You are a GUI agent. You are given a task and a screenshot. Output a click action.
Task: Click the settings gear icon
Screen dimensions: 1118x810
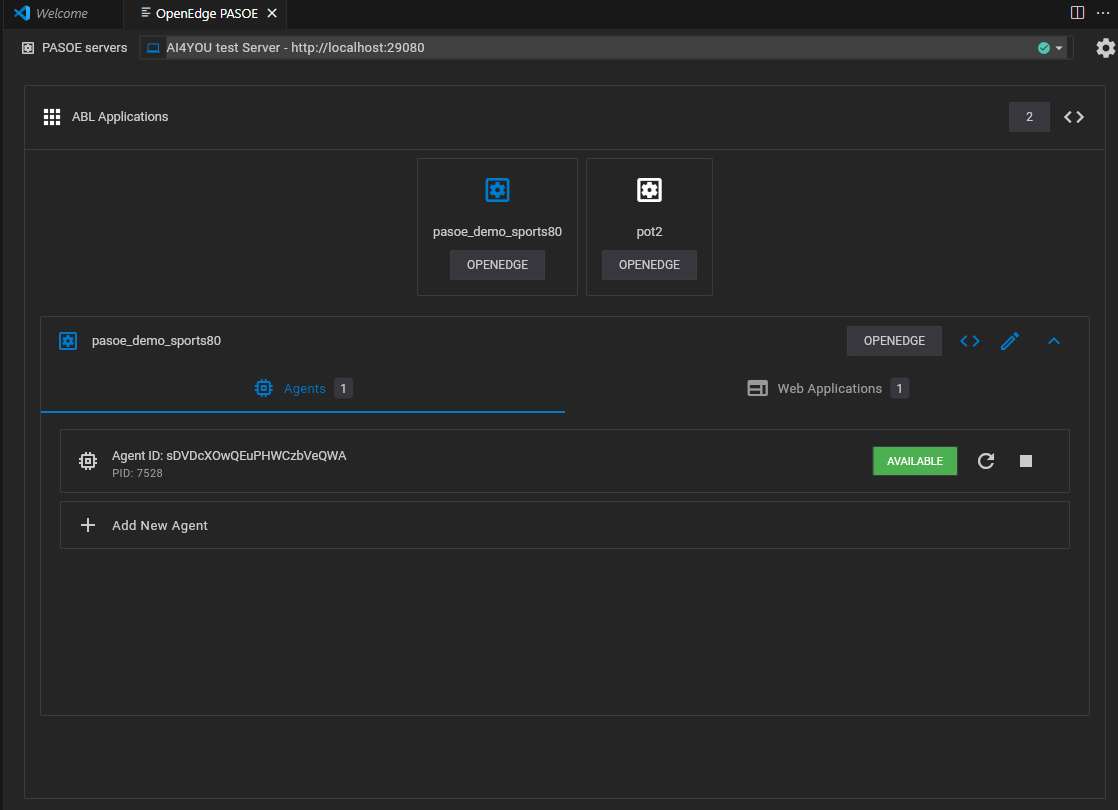pyautogui.click(x=1105, y=48)
